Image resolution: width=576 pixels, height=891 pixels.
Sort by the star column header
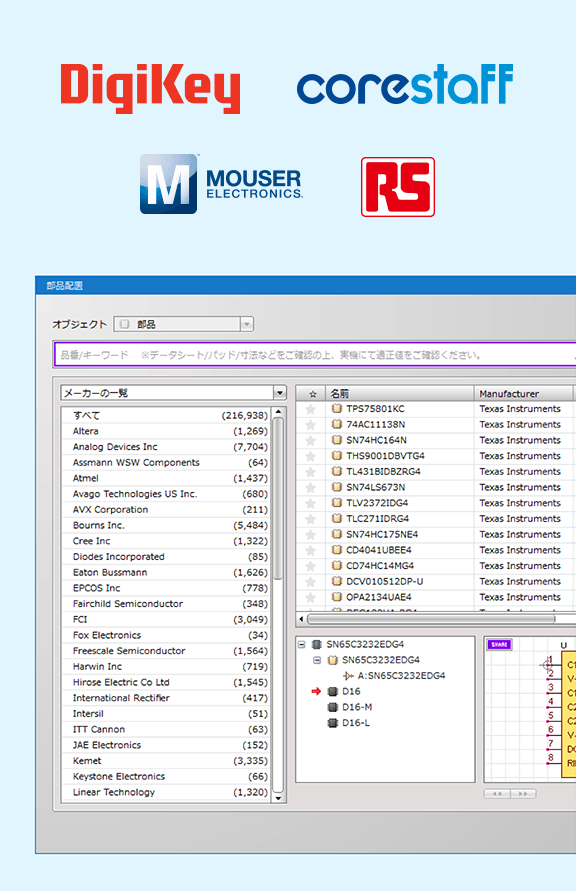311,393
